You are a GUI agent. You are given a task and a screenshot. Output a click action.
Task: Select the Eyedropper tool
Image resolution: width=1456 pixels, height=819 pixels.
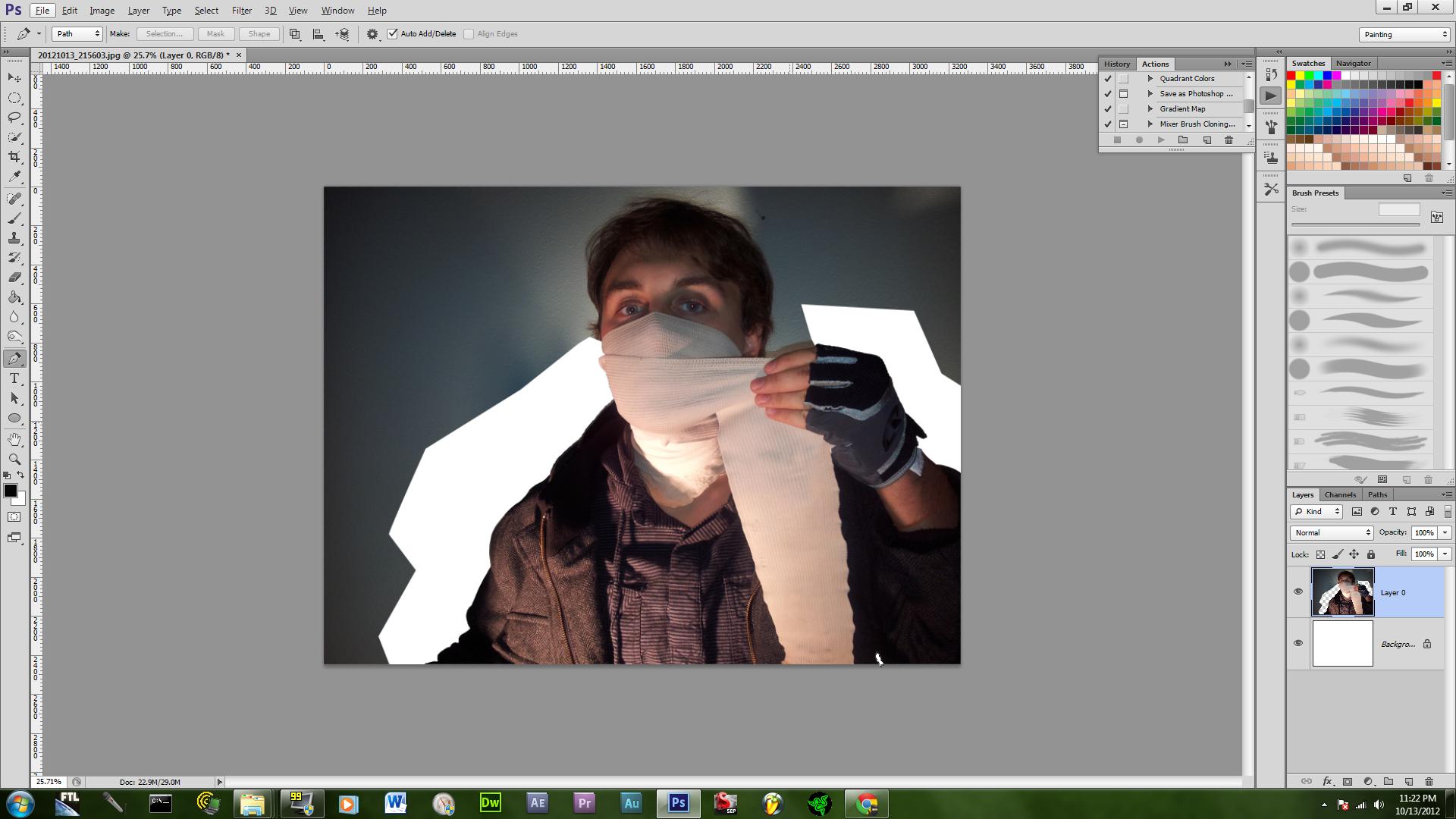(14, 177)
